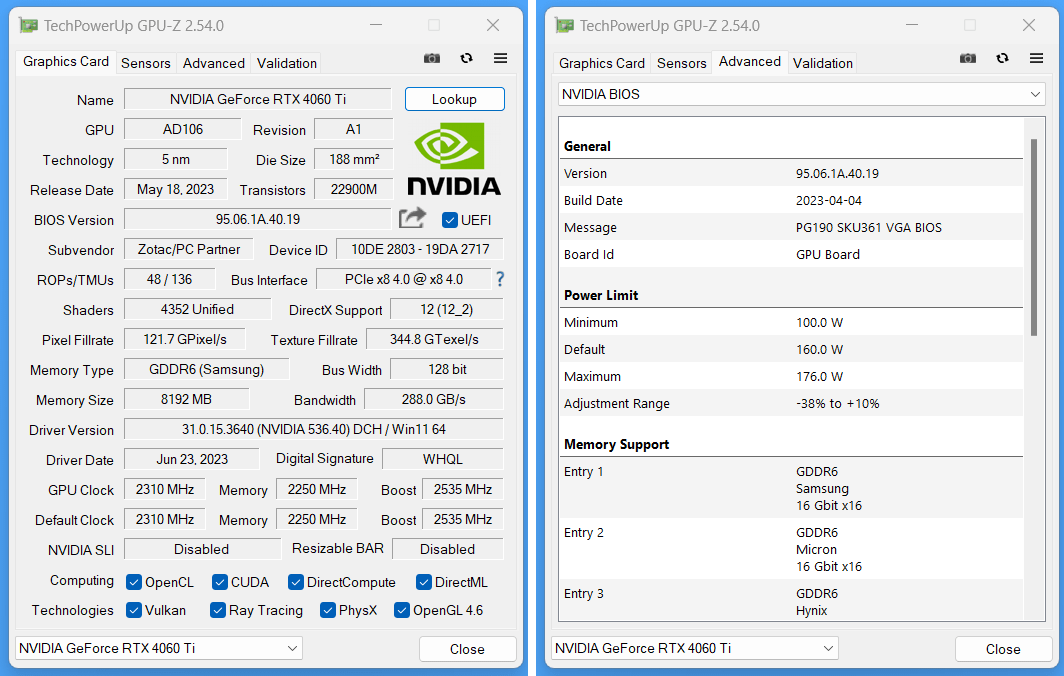Click the vertical scrollbar in Advanced panel

pyautogui.click(x=1033, y=238)
